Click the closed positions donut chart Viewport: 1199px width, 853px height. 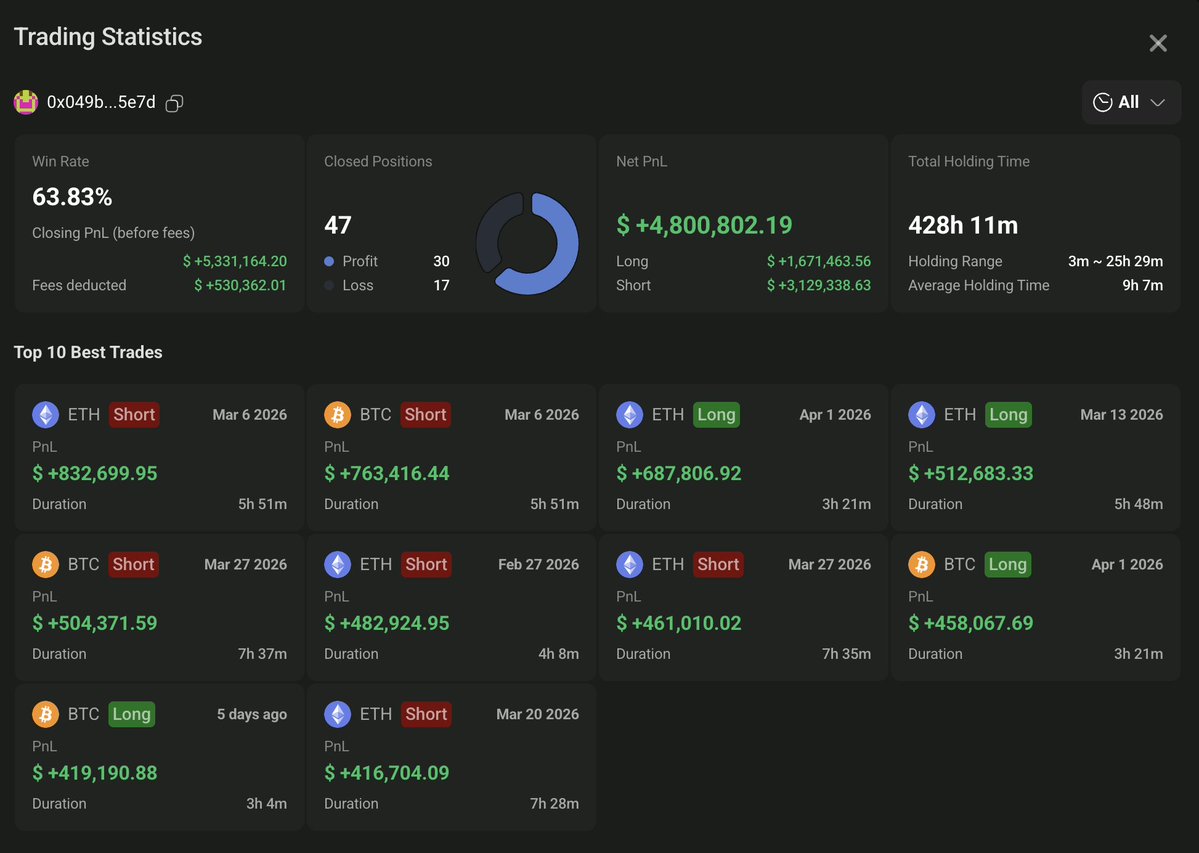pos(527,243)
